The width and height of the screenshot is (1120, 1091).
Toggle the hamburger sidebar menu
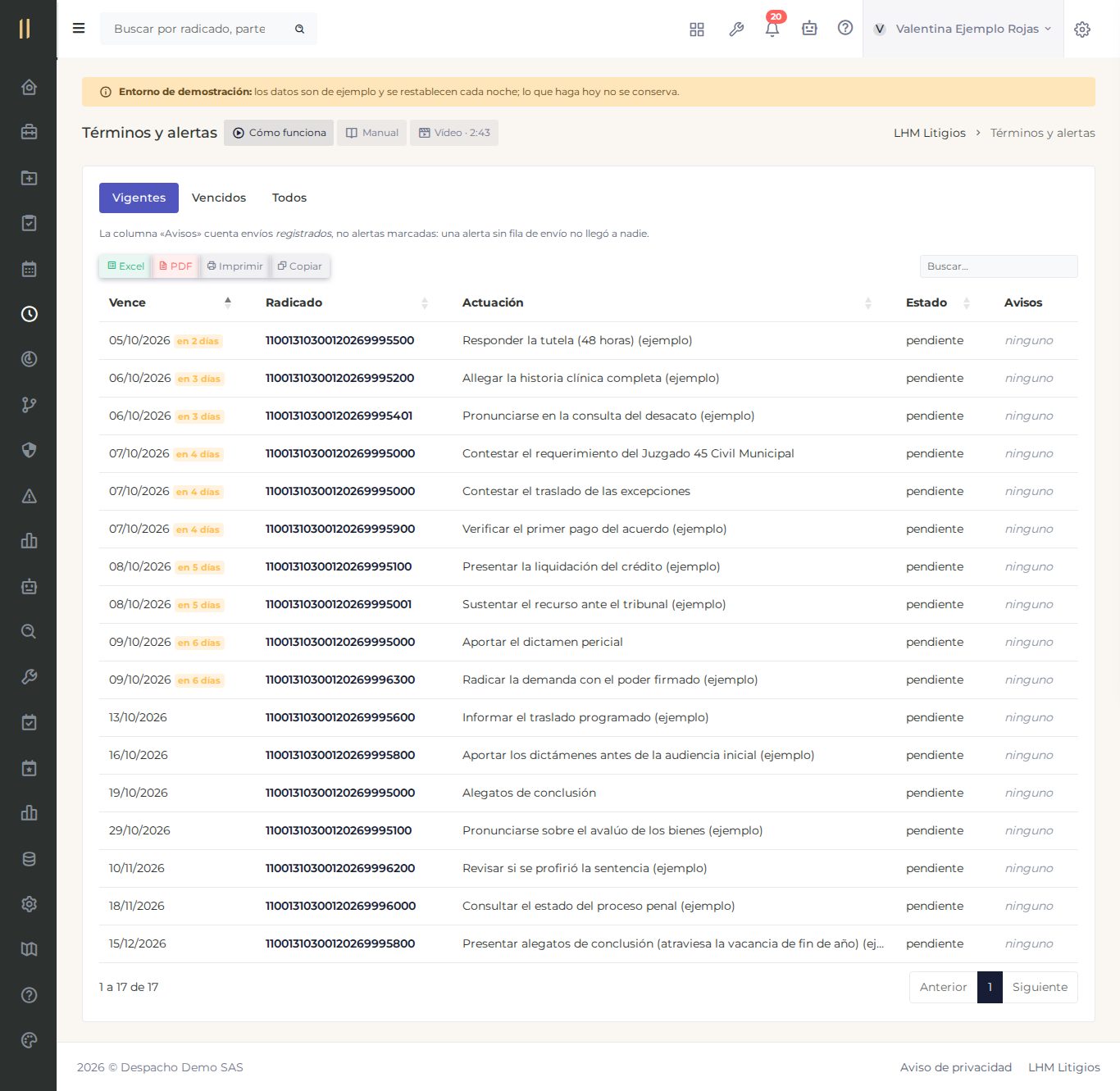click(x=79, y=29)
